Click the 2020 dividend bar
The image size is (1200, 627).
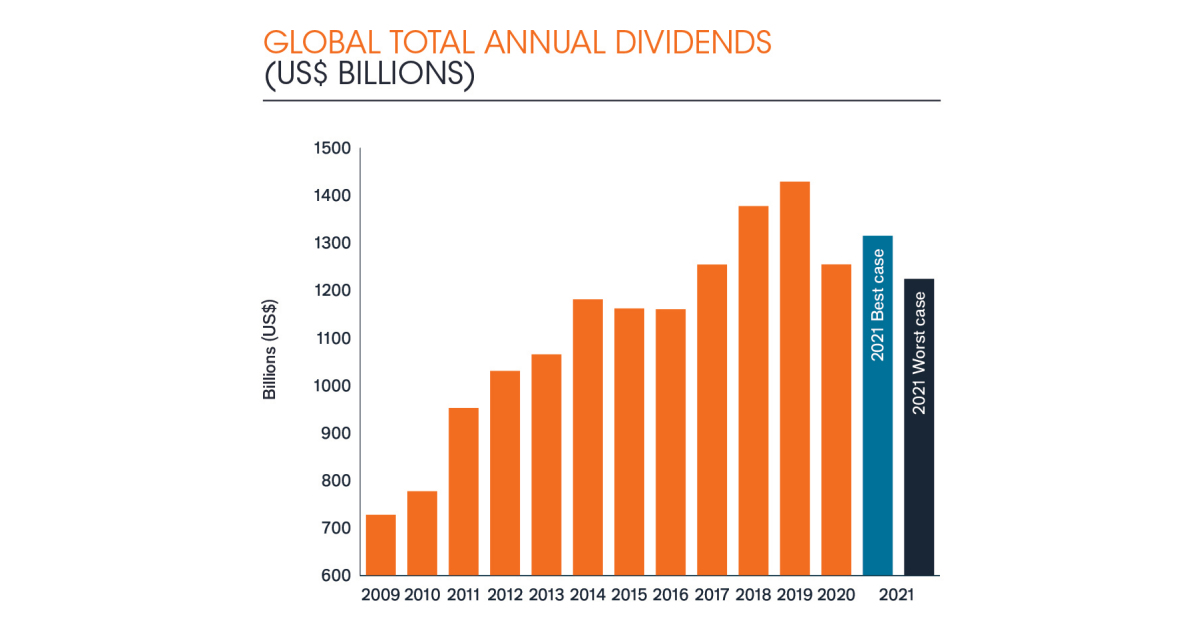(837, 420)
